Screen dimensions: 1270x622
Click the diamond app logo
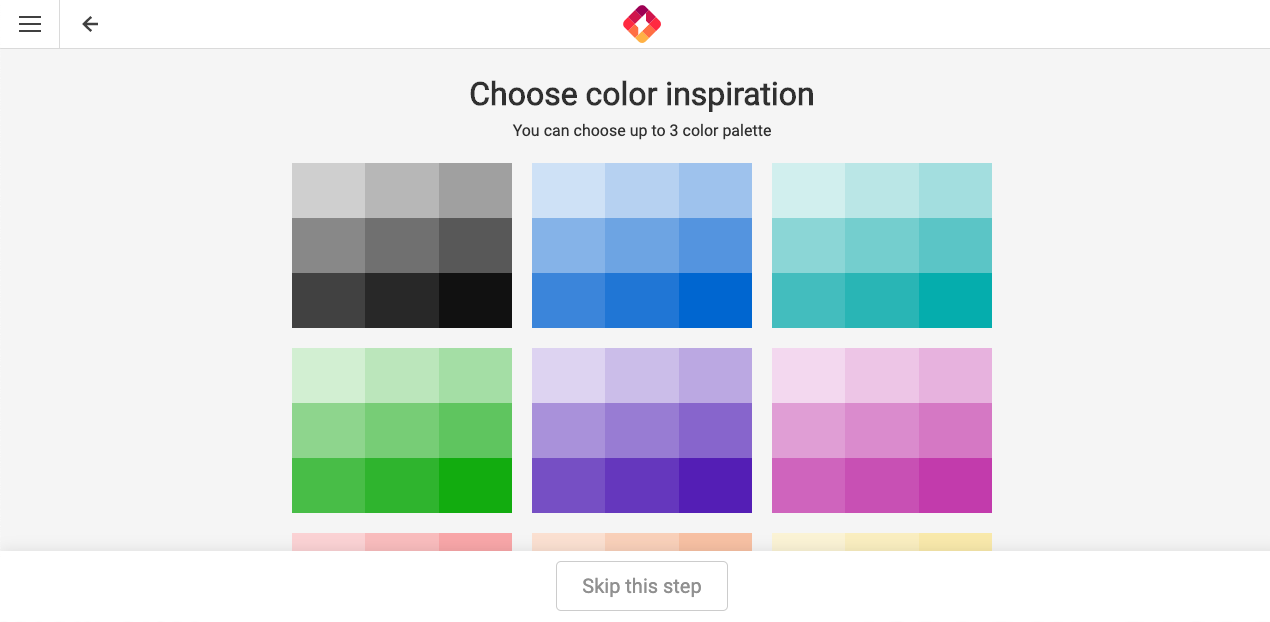tap(641, 23)
